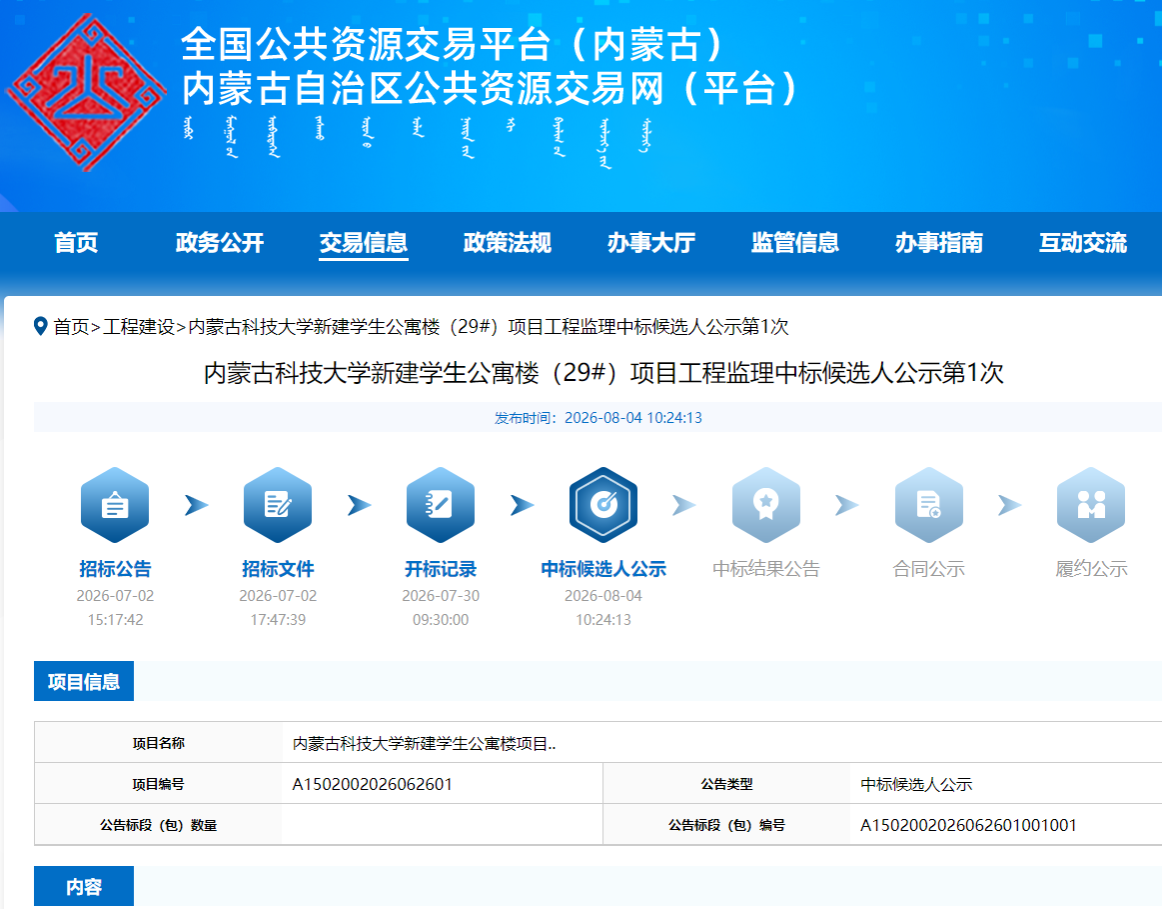Click the 招标公告 date 2026-07-02 15:17:42
1162x909 pixels.
point(115,607)
